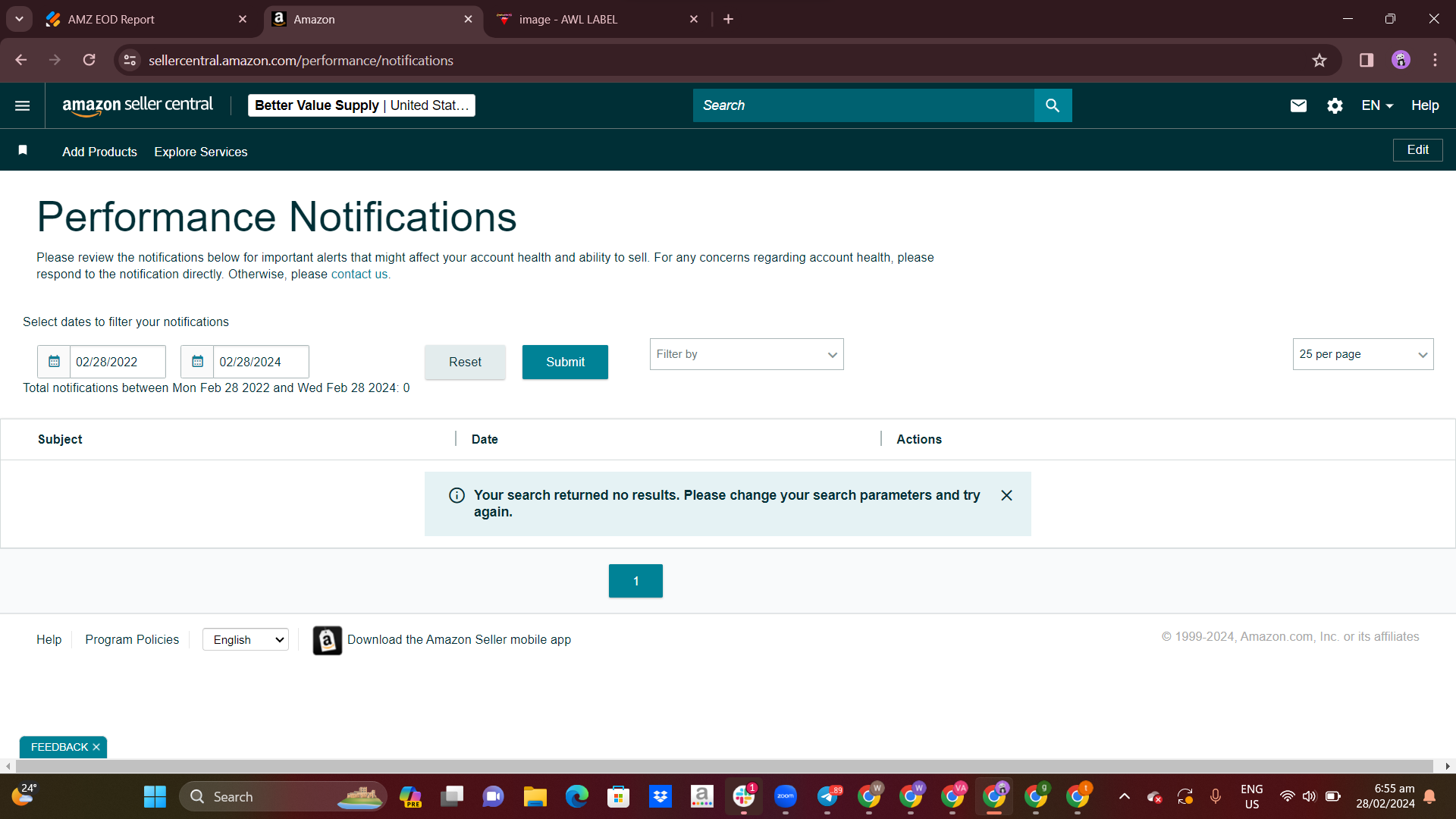The image size is (1456, 819).
Task: Open Slack from the taskbar
Action: point(743,796)
